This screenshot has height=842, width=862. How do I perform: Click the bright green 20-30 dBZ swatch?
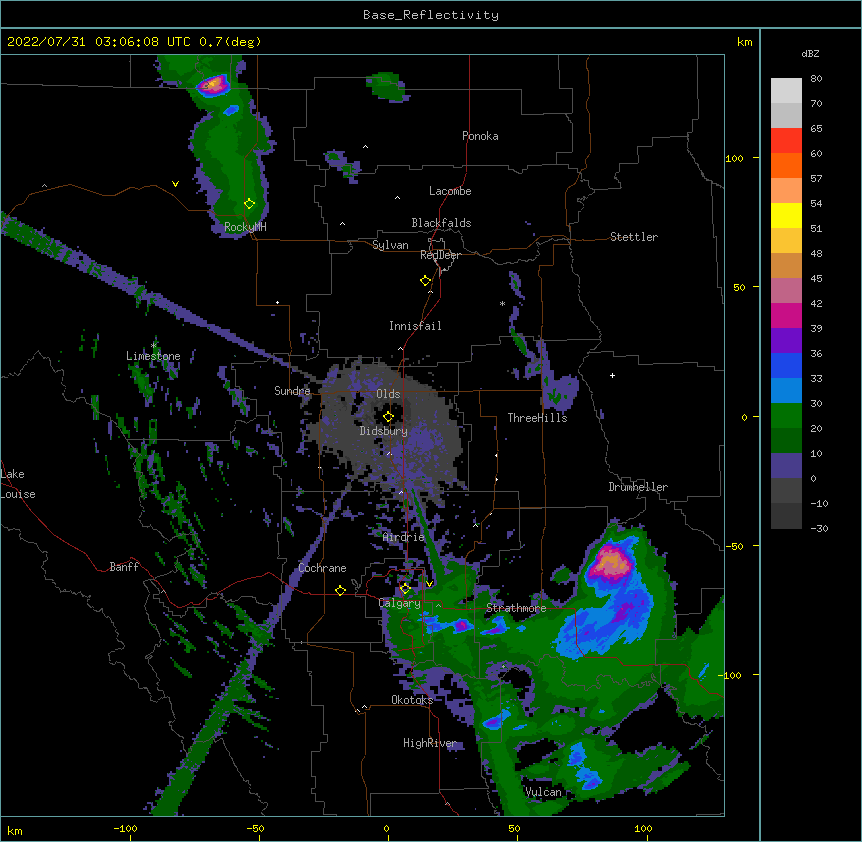786,416
